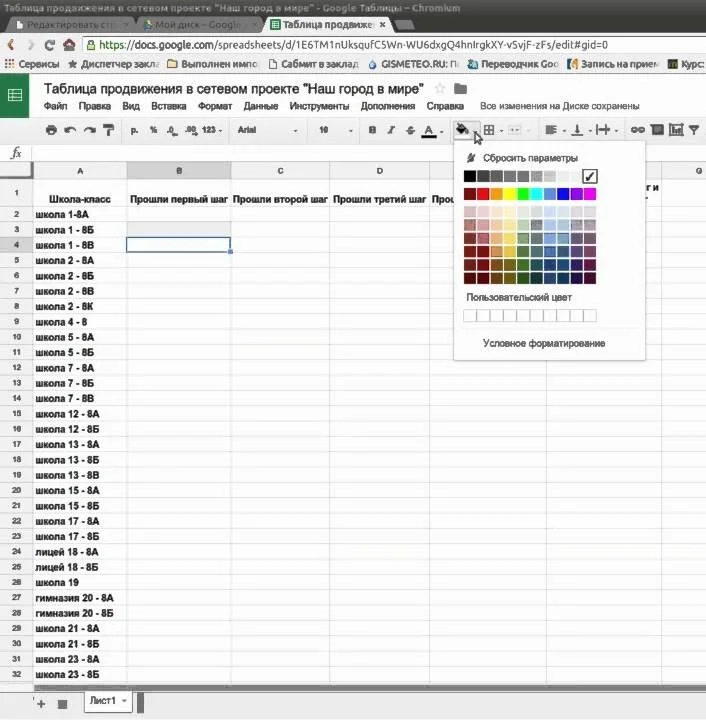Insert a chart via the toolbar
The height and width of the screenshot is (720, 706).
676,130
